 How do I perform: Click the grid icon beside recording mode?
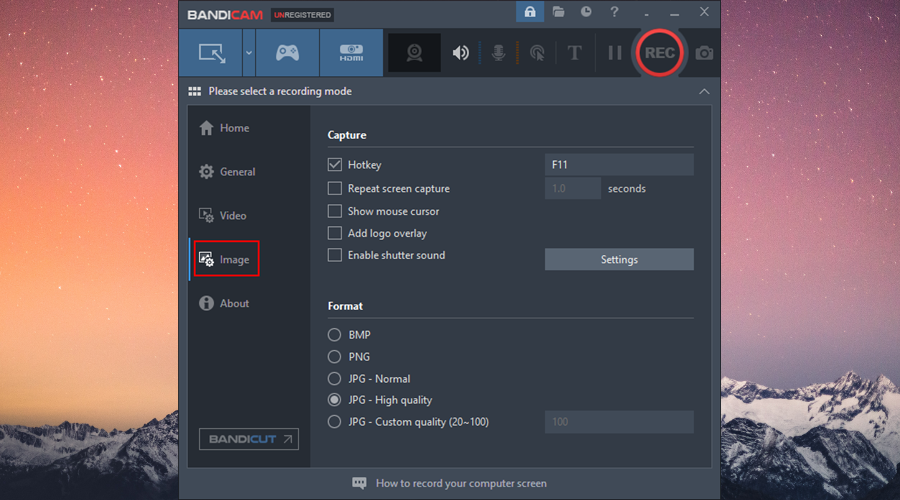click(x=195, y=91)
